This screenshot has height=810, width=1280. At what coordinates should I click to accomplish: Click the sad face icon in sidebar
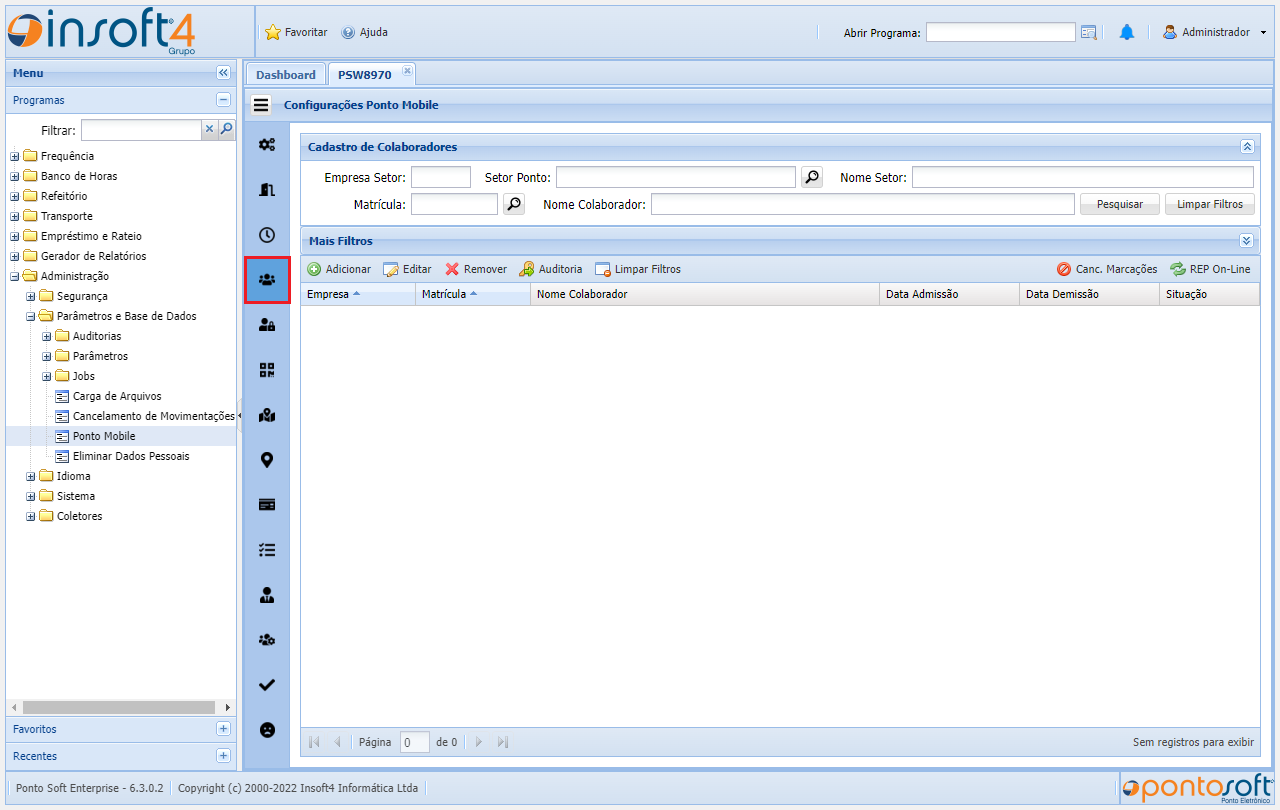(x=267, y=730)
